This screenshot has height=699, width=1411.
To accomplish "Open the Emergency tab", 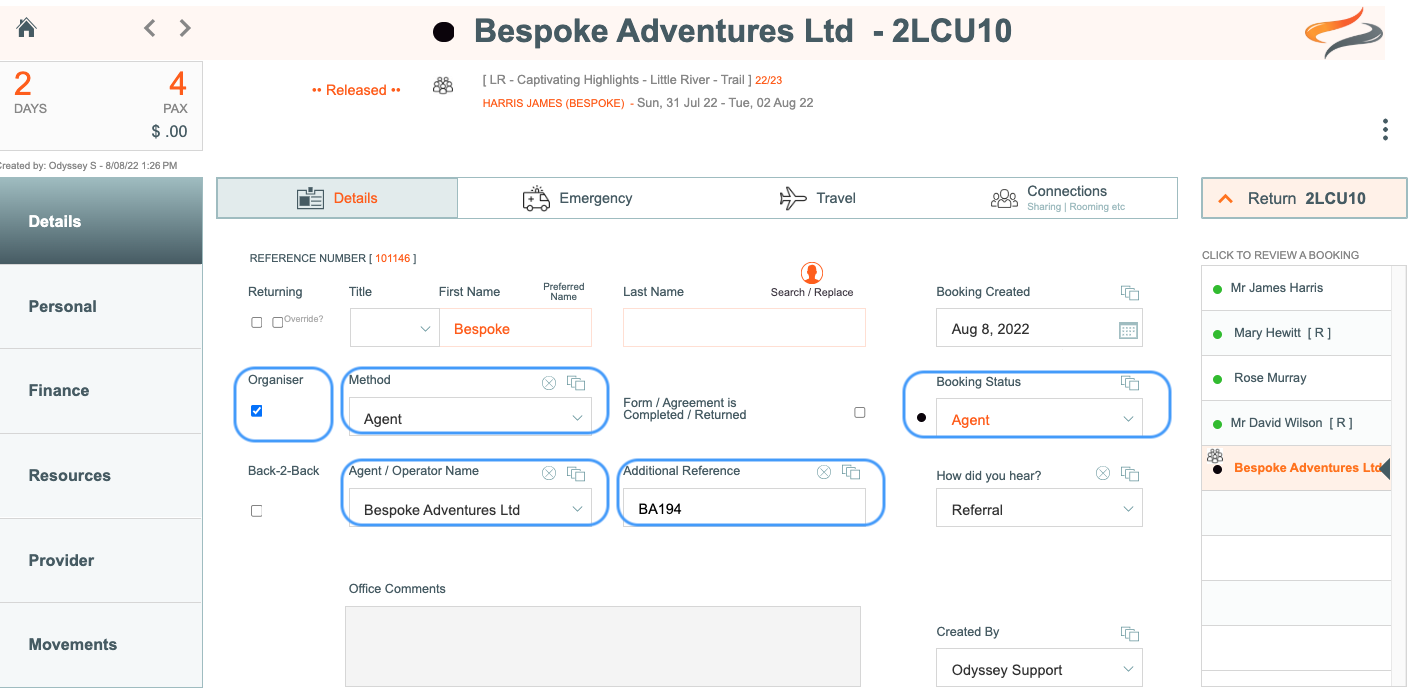I will point(577,198).
